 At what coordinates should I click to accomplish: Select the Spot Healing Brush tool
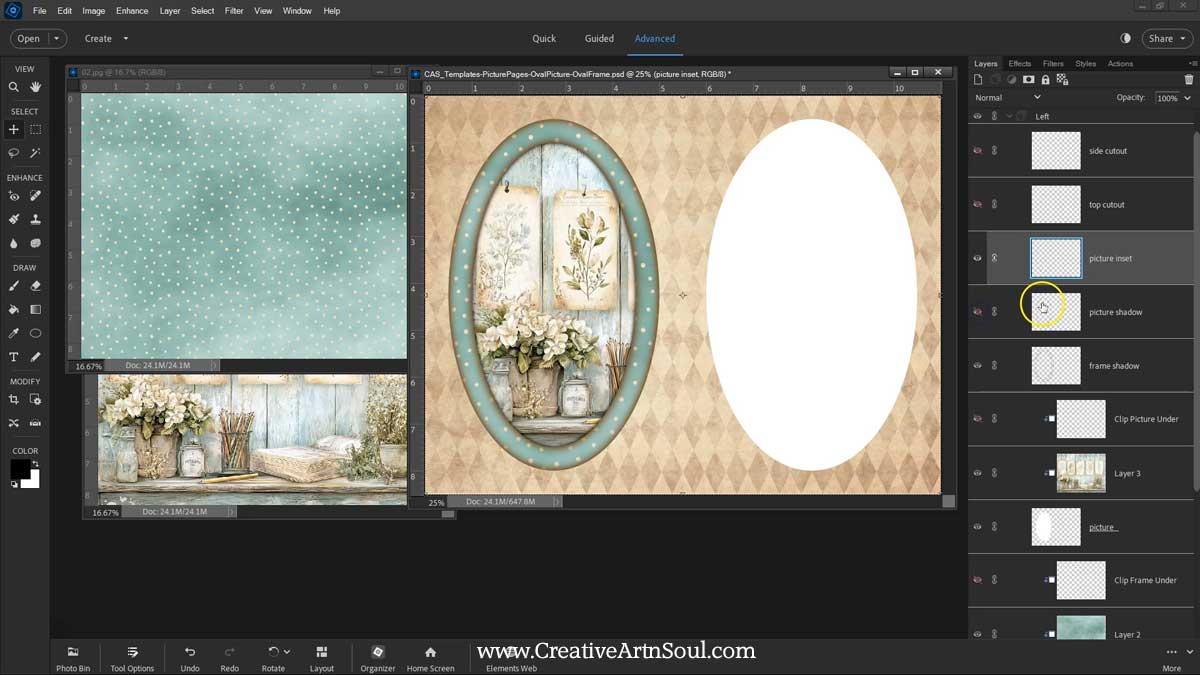coord(36,196)
